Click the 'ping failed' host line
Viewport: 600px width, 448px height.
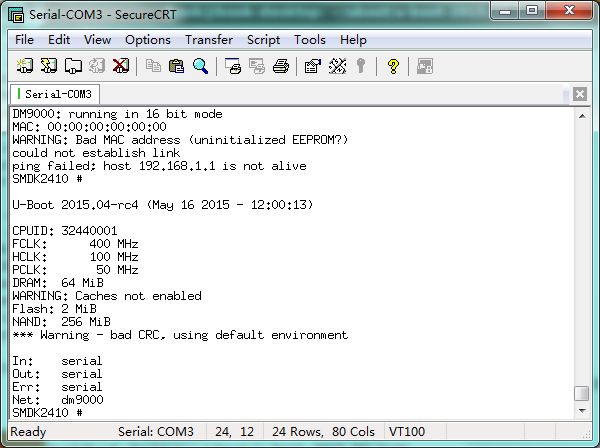point(159,166)
